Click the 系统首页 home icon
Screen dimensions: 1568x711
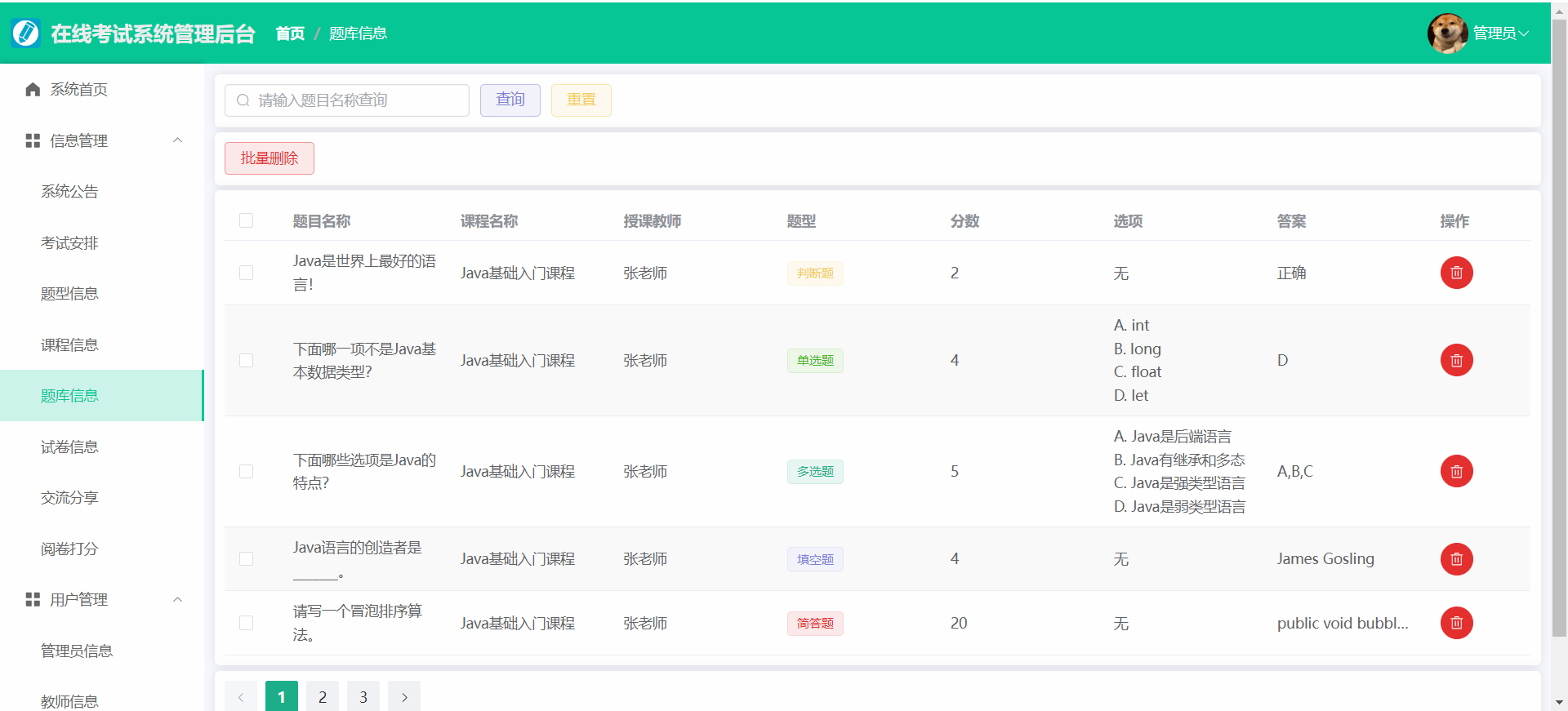[x=33, y=90]
